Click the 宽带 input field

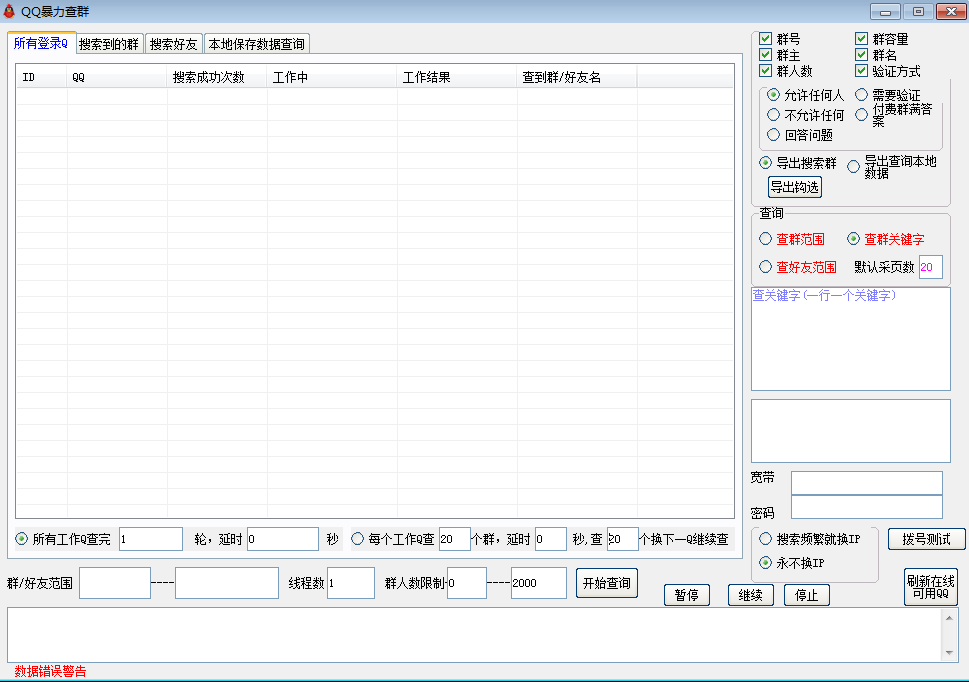[x=866, y=482]
